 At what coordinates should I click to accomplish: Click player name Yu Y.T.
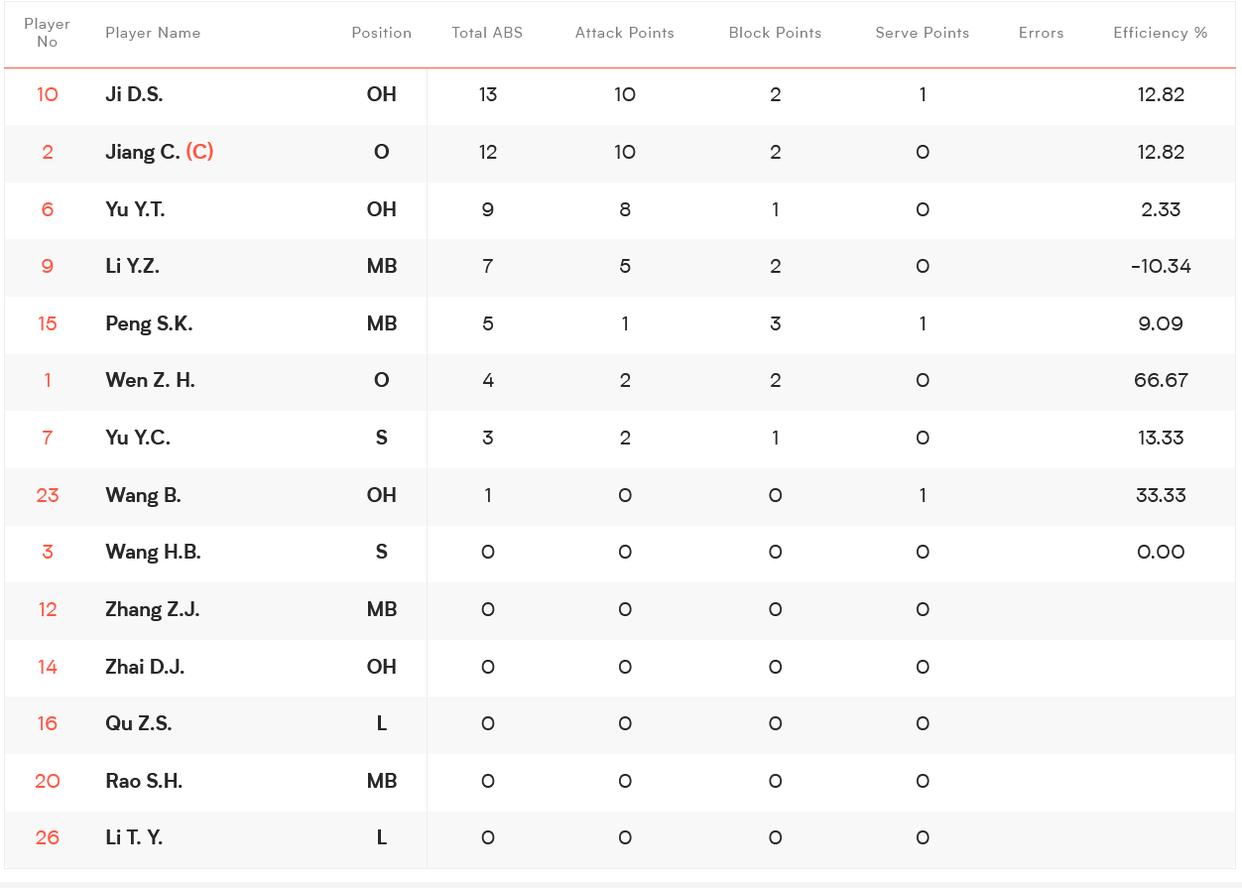[135, 209]
